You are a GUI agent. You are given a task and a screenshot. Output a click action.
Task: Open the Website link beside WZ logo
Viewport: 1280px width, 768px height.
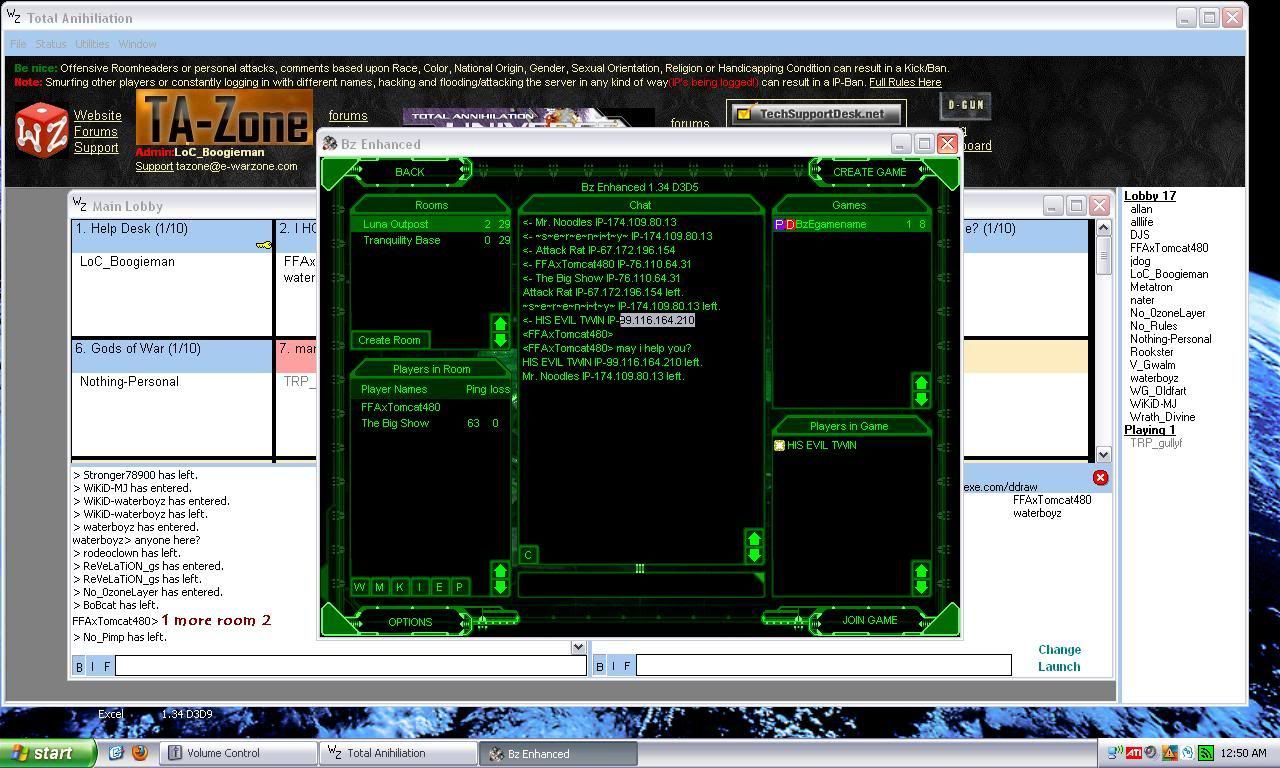click(x=97, y=116)
